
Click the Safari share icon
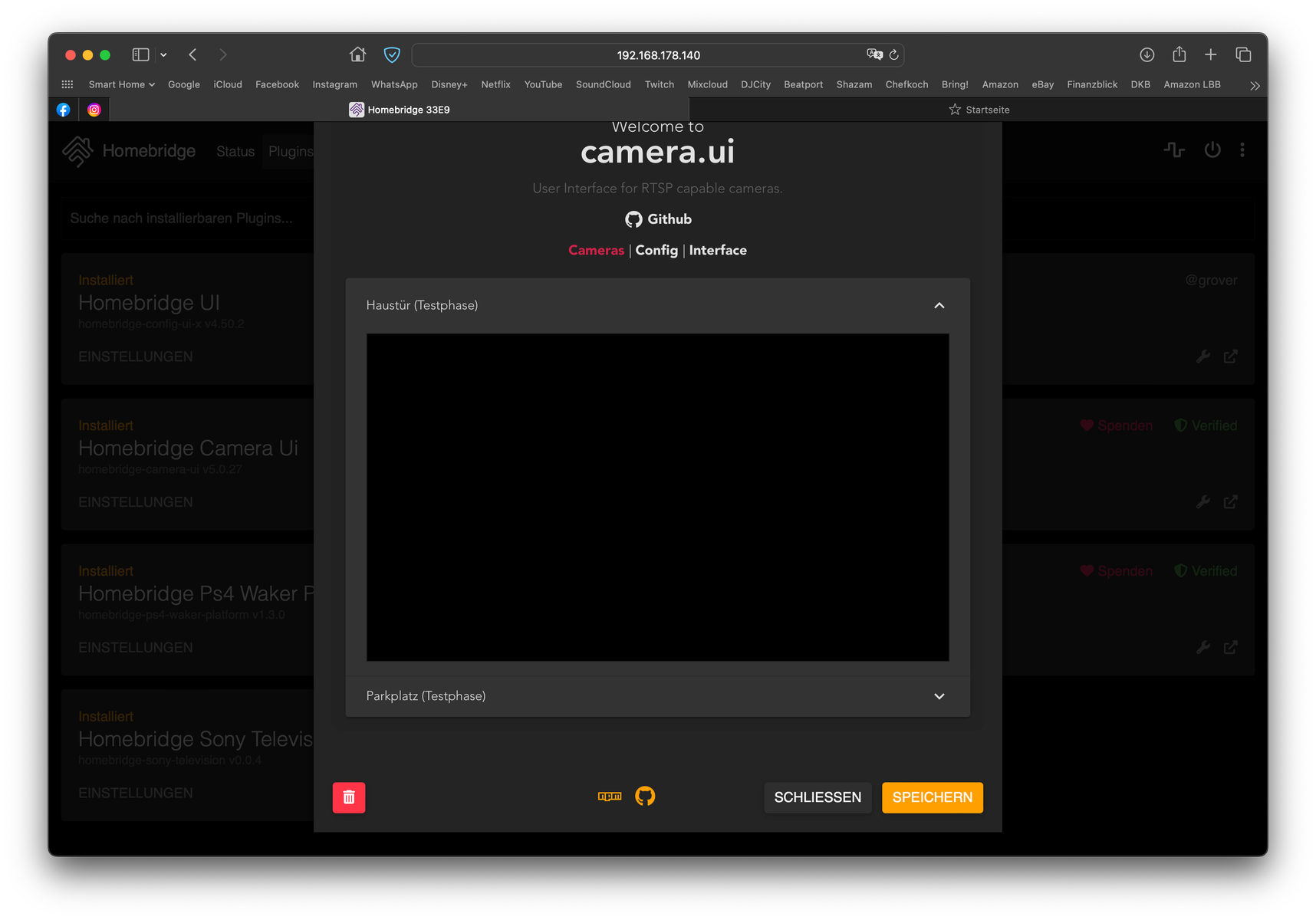[1179, 54]
